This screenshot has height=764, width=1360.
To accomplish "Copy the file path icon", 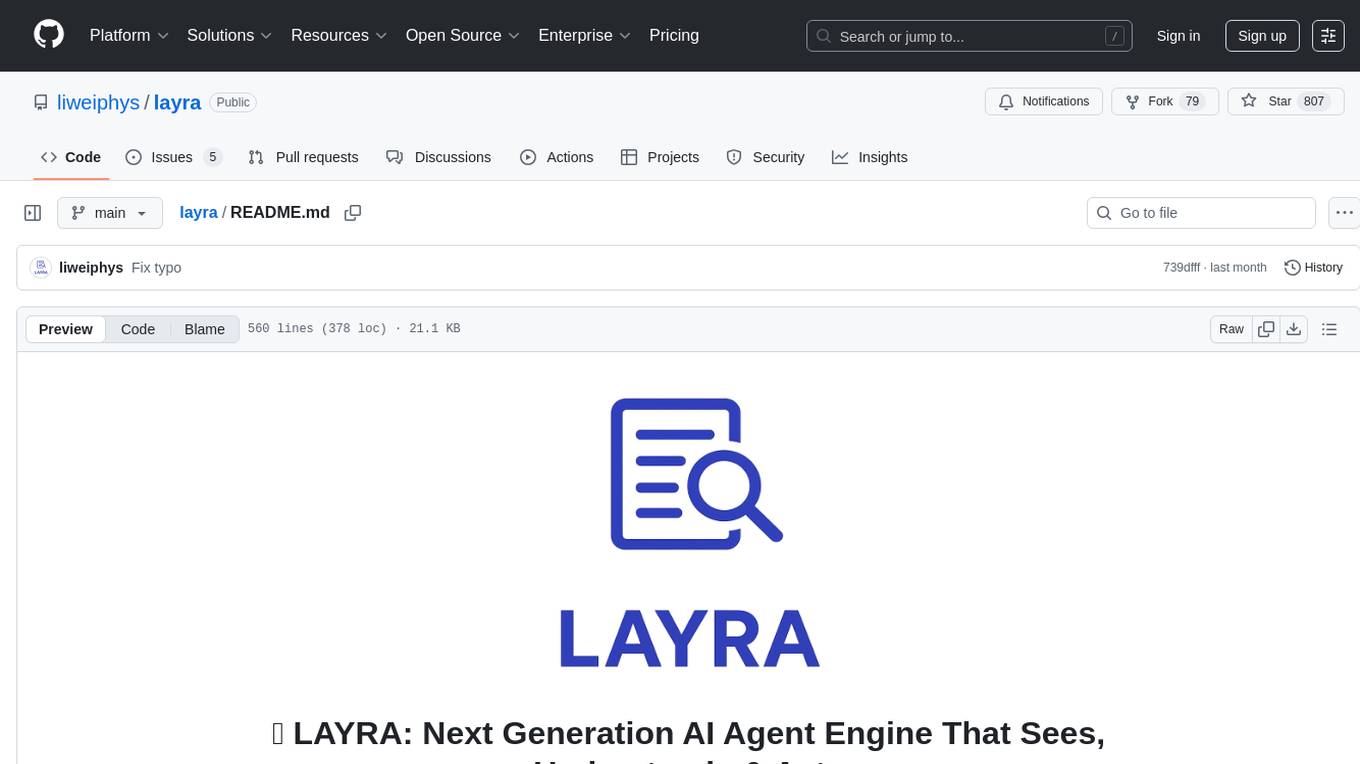I will (352, 213).
